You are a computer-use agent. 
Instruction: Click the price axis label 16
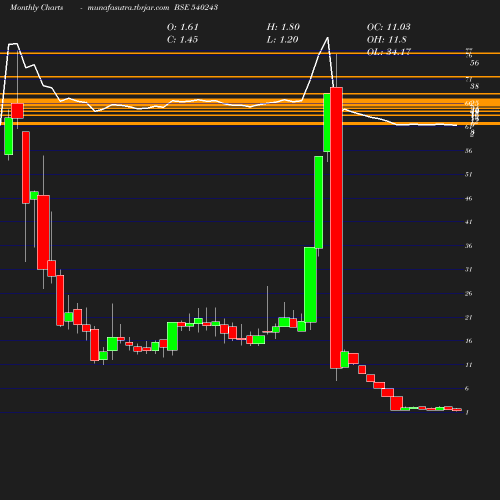(x=469, y=341)
